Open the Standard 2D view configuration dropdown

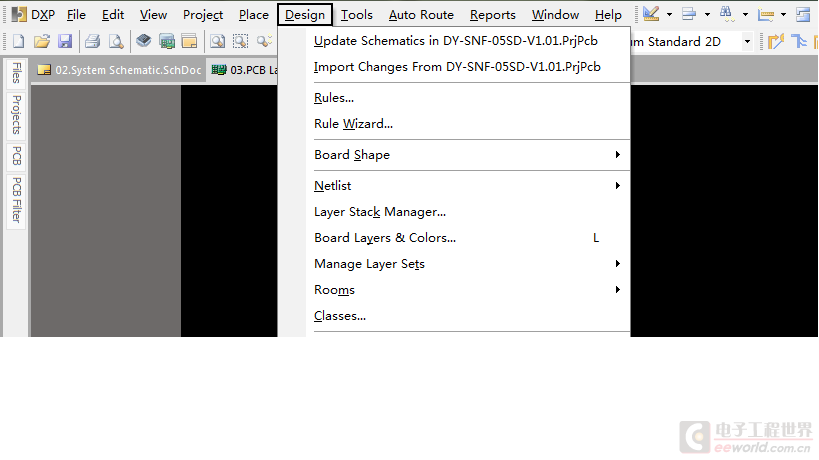[747, 41]
